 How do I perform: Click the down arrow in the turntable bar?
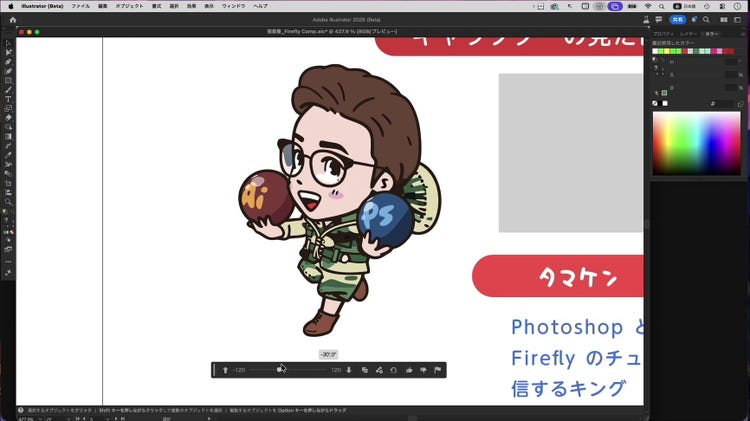coord(349,370)
